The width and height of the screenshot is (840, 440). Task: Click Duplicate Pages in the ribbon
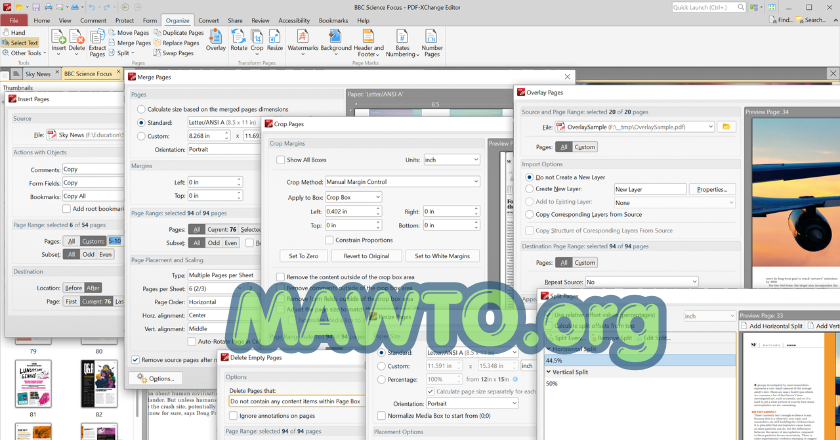coord(179,33)
